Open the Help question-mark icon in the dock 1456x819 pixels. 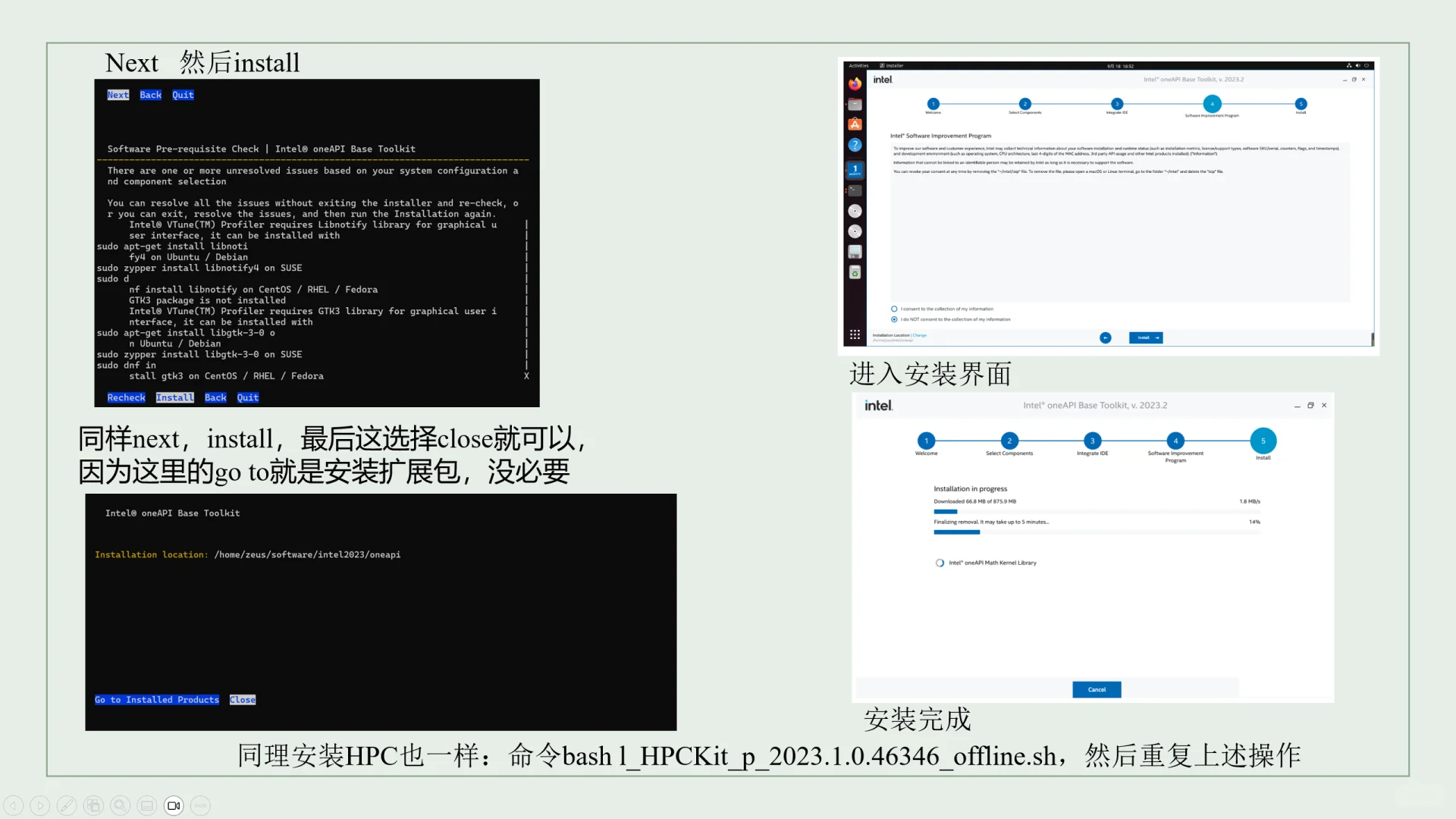click(x=855, y=144)
